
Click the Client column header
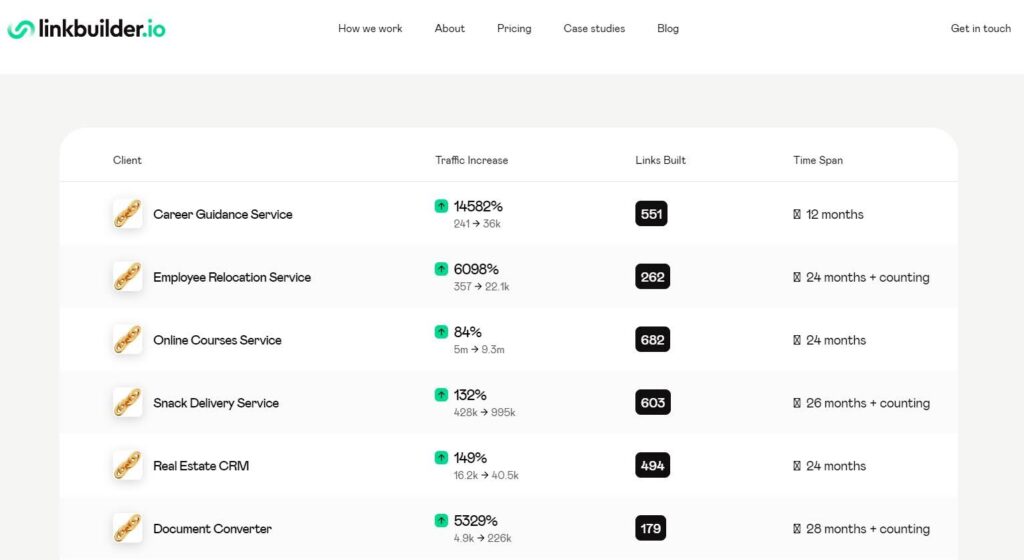127,160
